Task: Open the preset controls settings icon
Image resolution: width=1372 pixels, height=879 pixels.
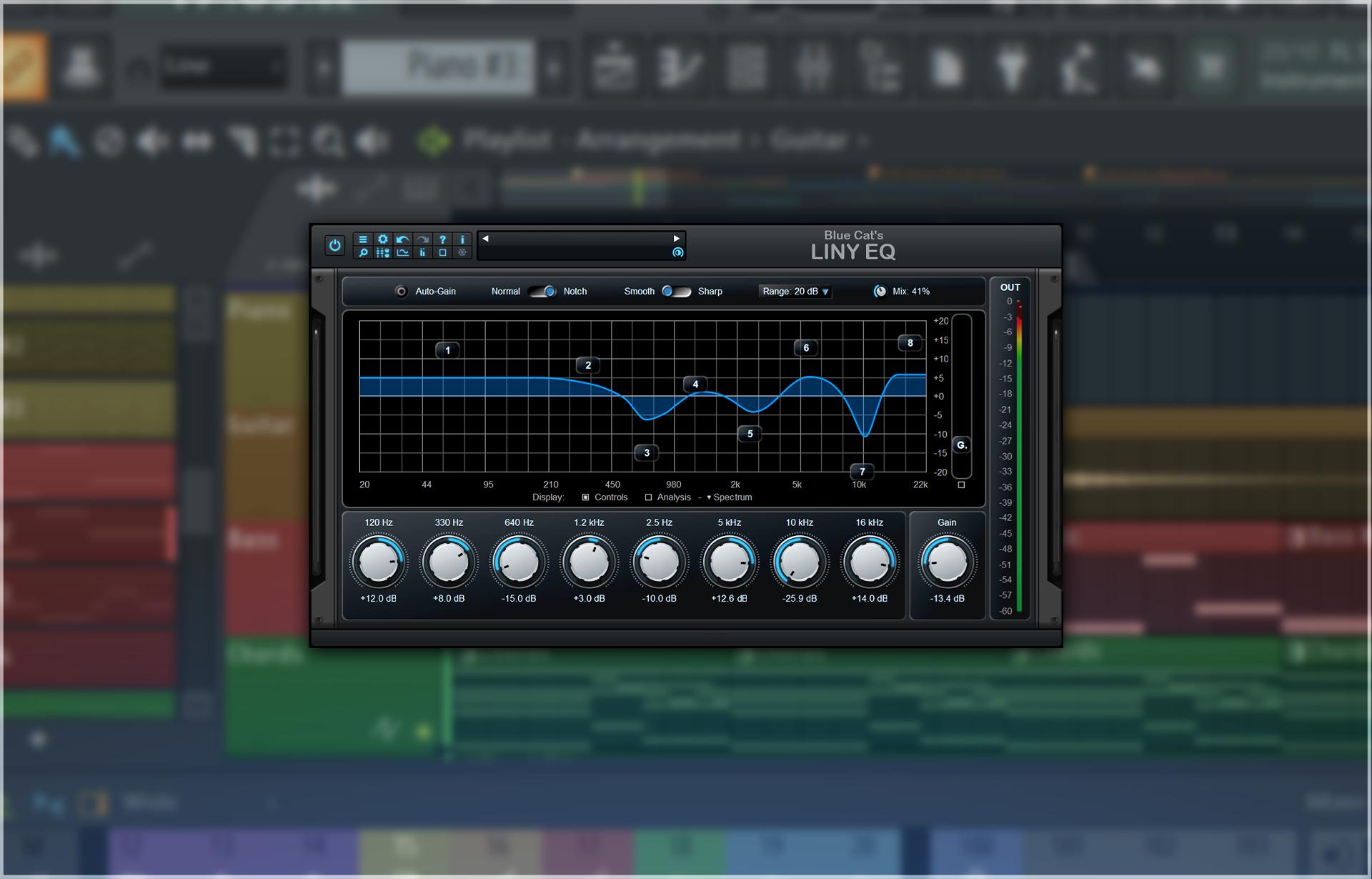Action: 383,252
